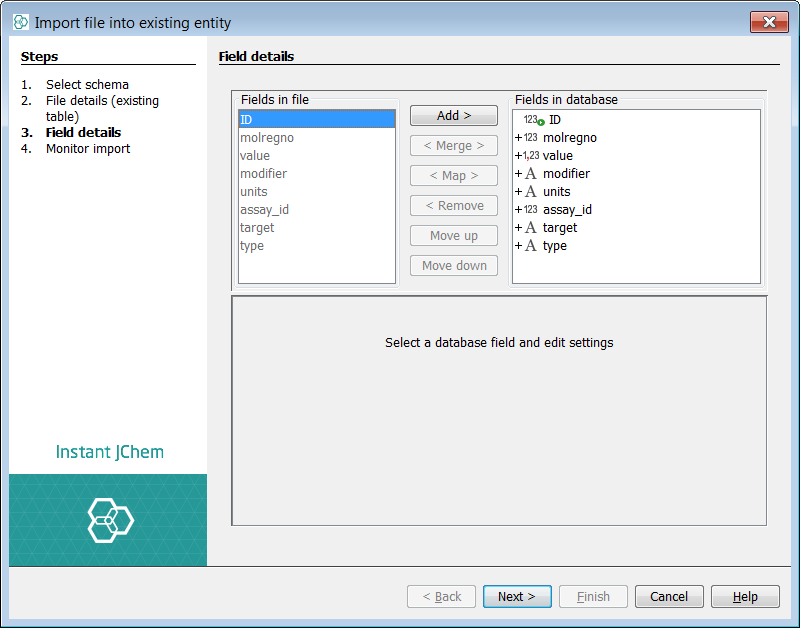The height and width of the screenshot is (628, 800).
Task: Select the type field in database list
Action: point(555,246)
